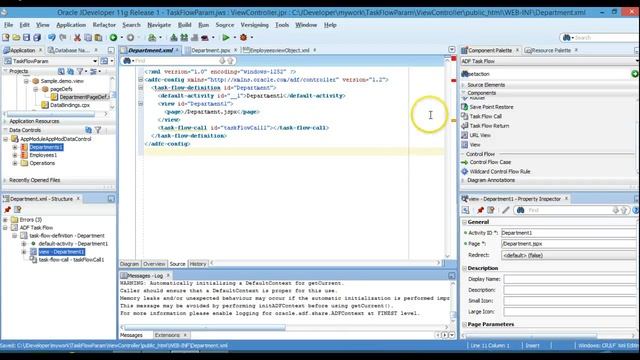Click the green go arrow in palette search

[635, 74]
